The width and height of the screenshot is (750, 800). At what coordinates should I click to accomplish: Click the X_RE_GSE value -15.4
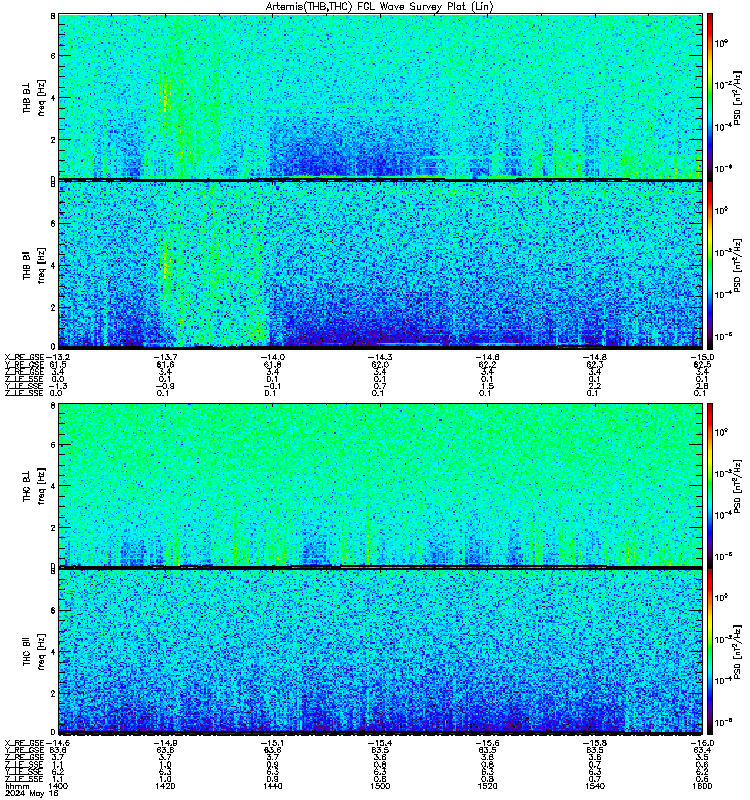[x=381, y=743]
